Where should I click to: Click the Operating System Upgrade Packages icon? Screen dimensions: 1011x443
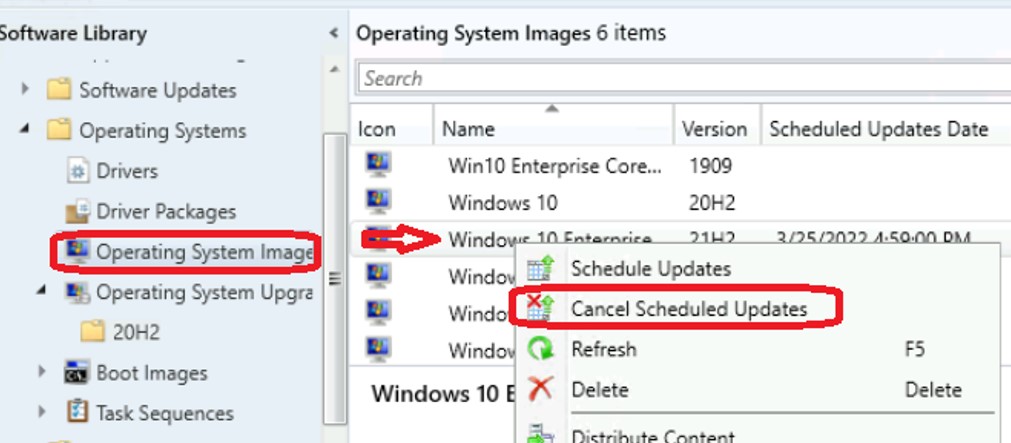78,292
